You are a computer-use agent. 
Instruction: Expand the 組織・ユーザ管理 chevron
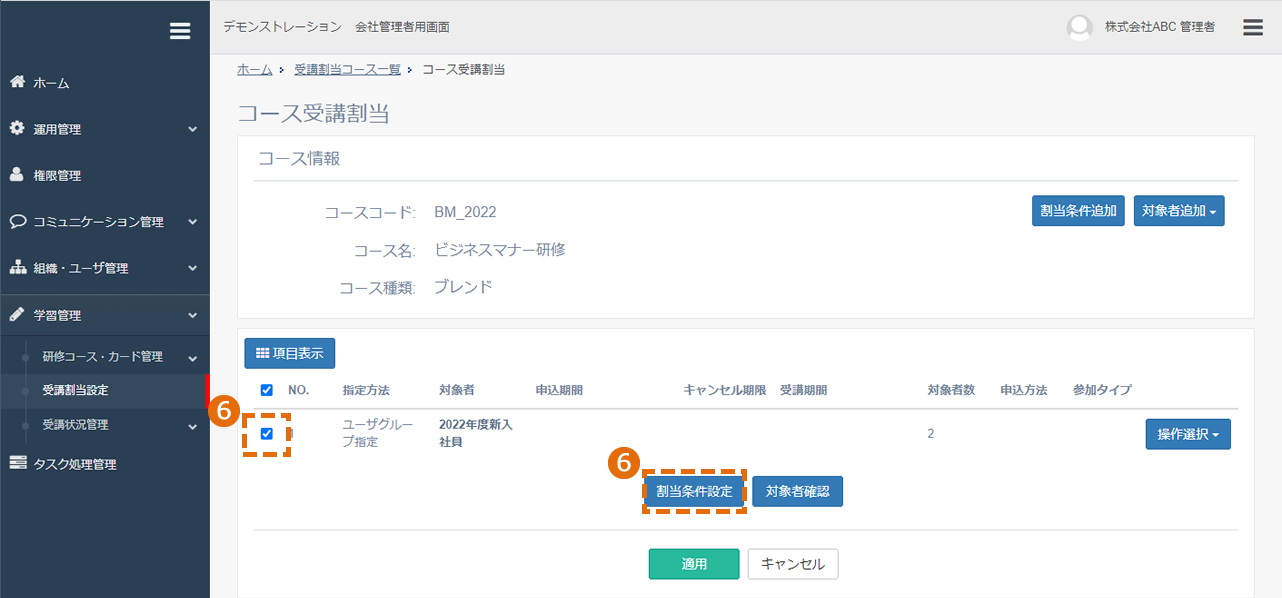point(192,268)
